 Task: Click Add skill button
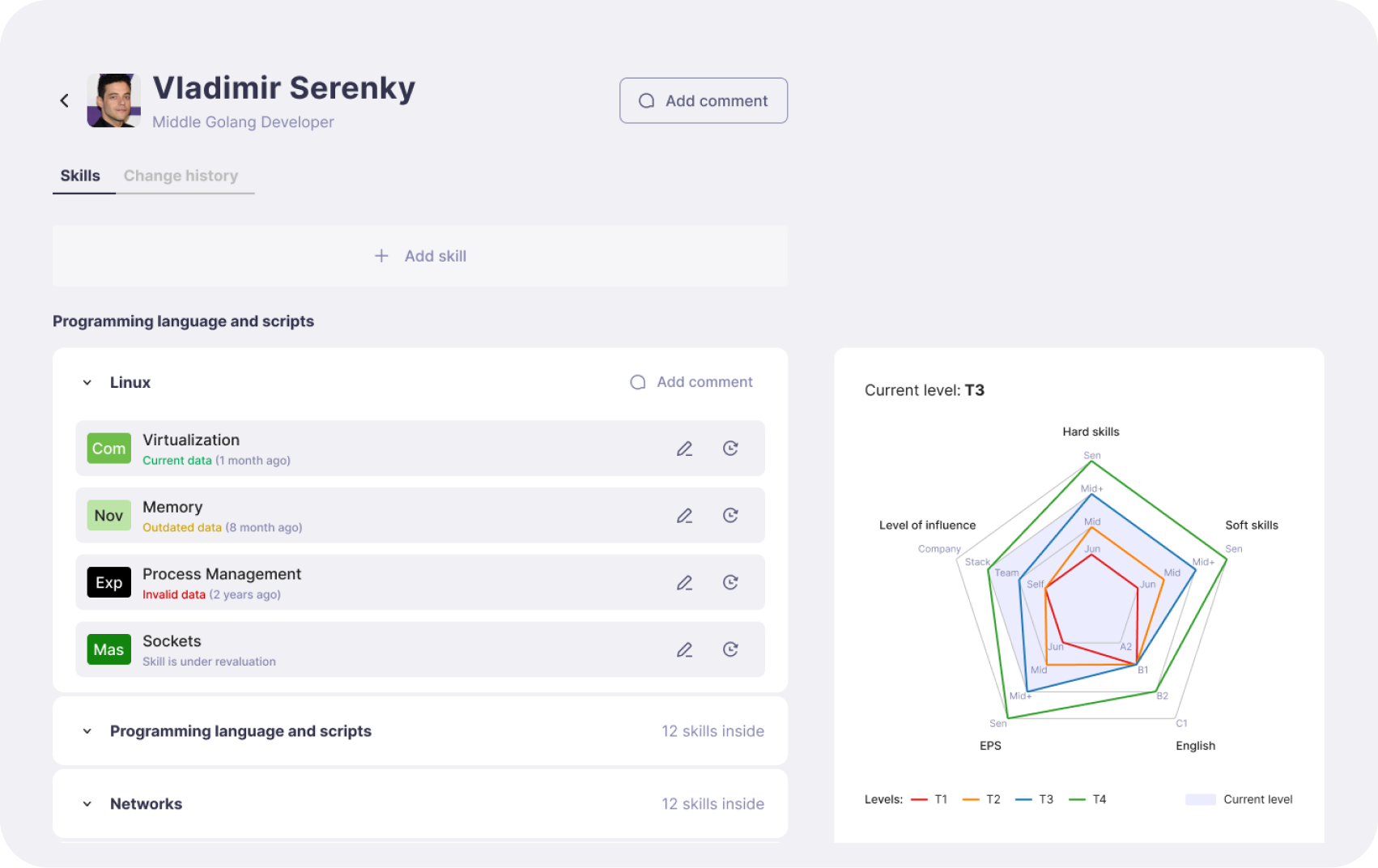(420, 256)
